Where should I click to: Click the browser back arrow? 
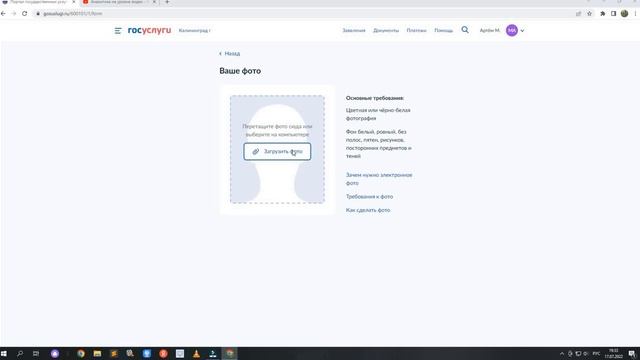tap(3, 13)
